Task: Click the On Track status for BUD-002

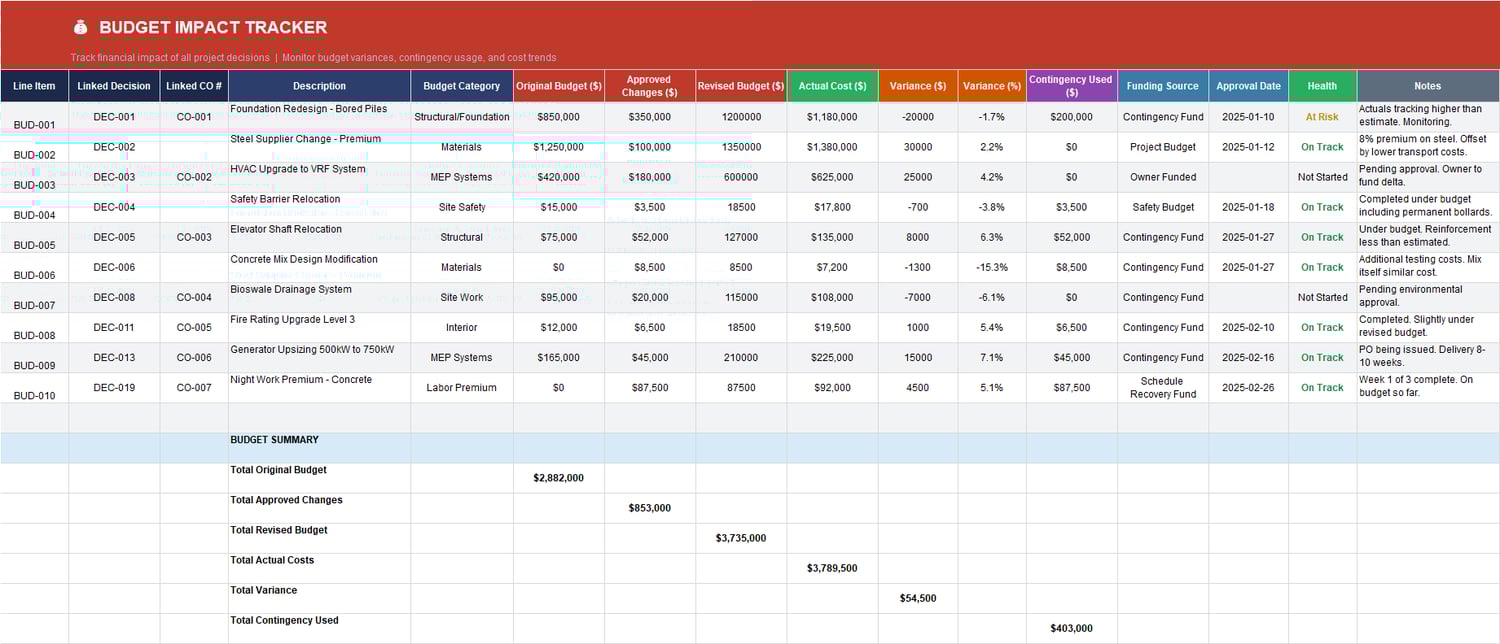Action: coord(1321,146)
